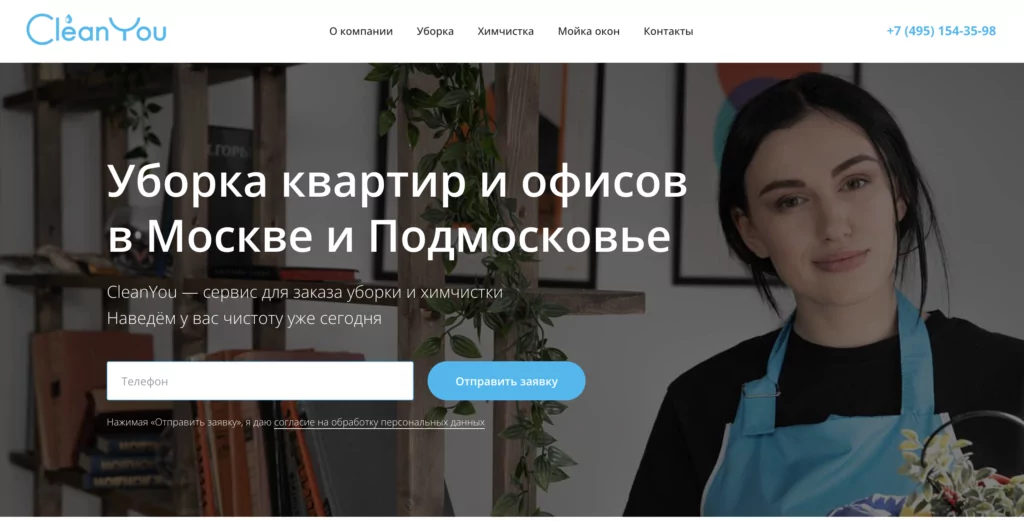Focus the Телефон input field

click(x=260, y=381)
